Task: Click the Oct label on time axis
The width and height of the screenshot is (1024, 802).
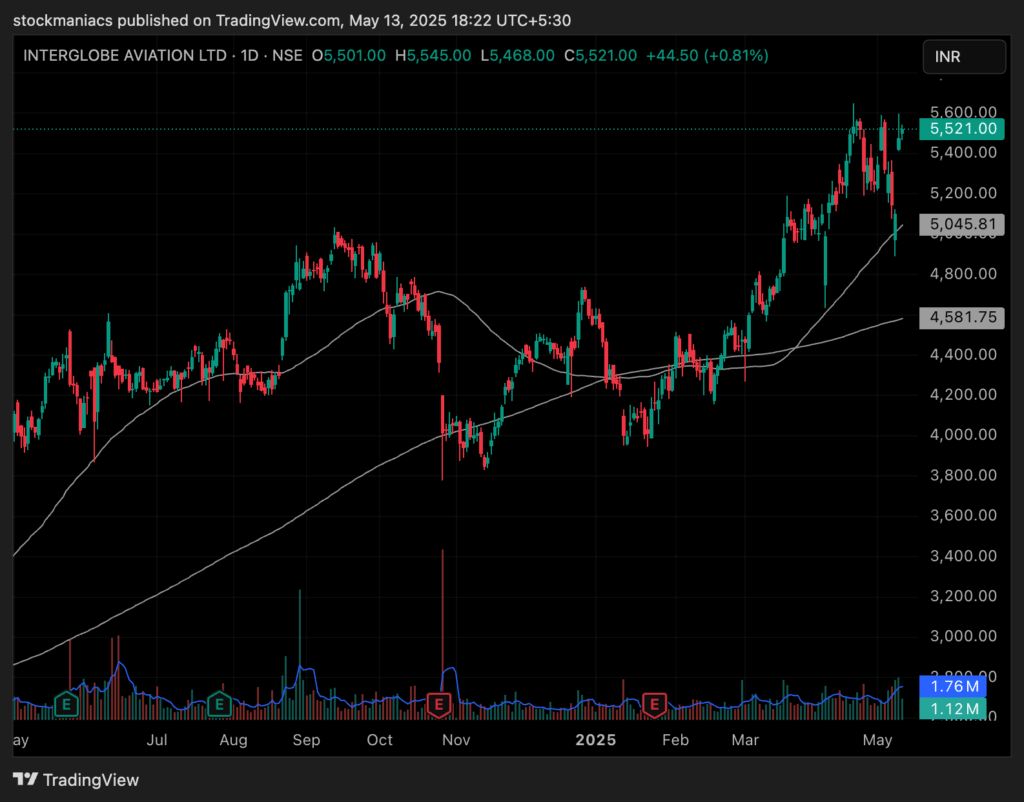Action: coord(379,740)
